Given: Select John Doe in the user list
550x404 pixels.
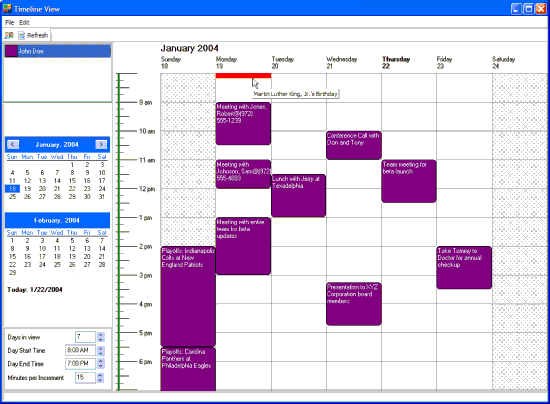Looking at the screenshot, I should [58, 51].
